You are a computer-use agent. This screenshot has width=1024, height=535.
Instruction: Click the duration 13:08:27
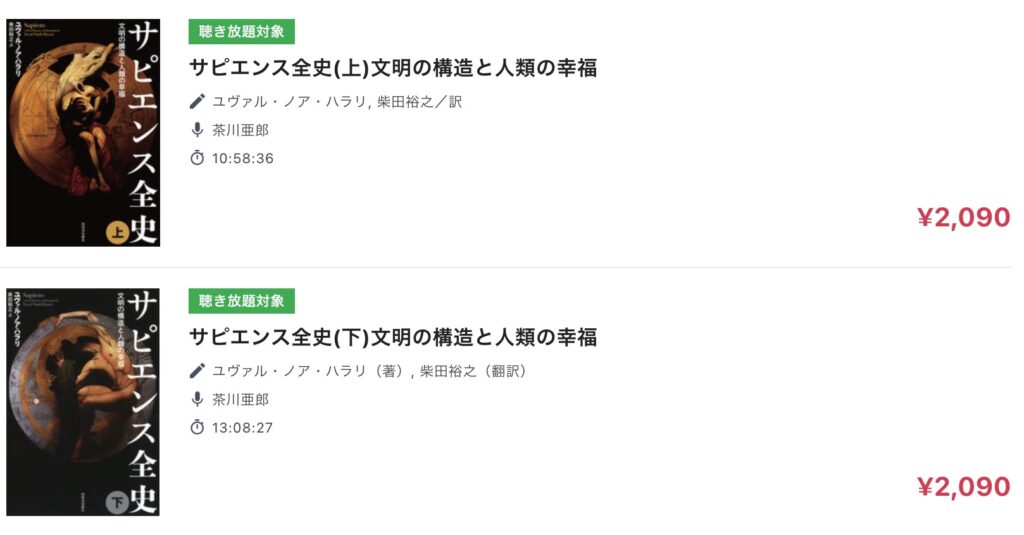(243, 427)
